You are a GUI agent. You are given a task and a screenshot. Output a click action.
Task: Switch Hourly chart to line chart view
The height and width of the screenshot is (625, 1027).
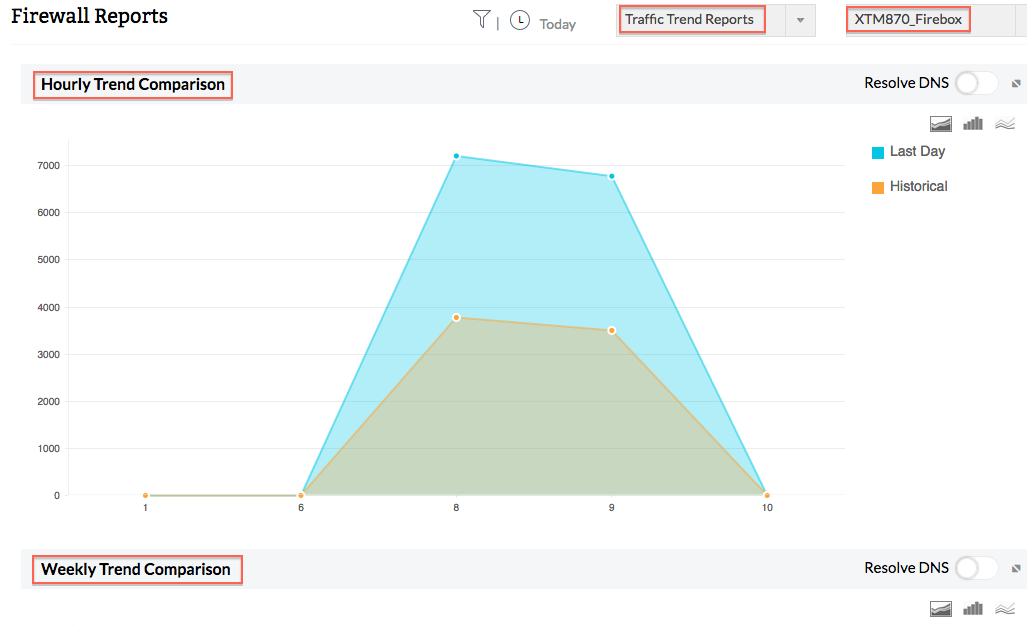pyautogui.click(x=1004, y=123)
